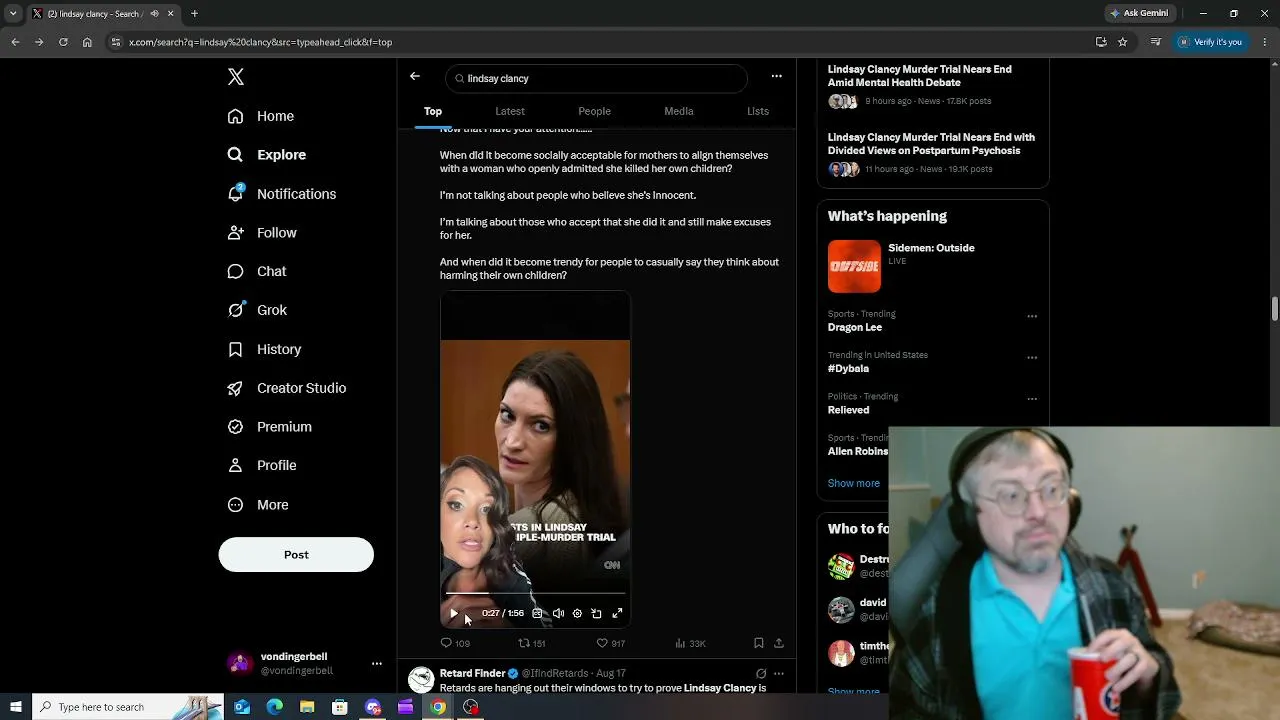Open a new browser tab

[194, 14]
